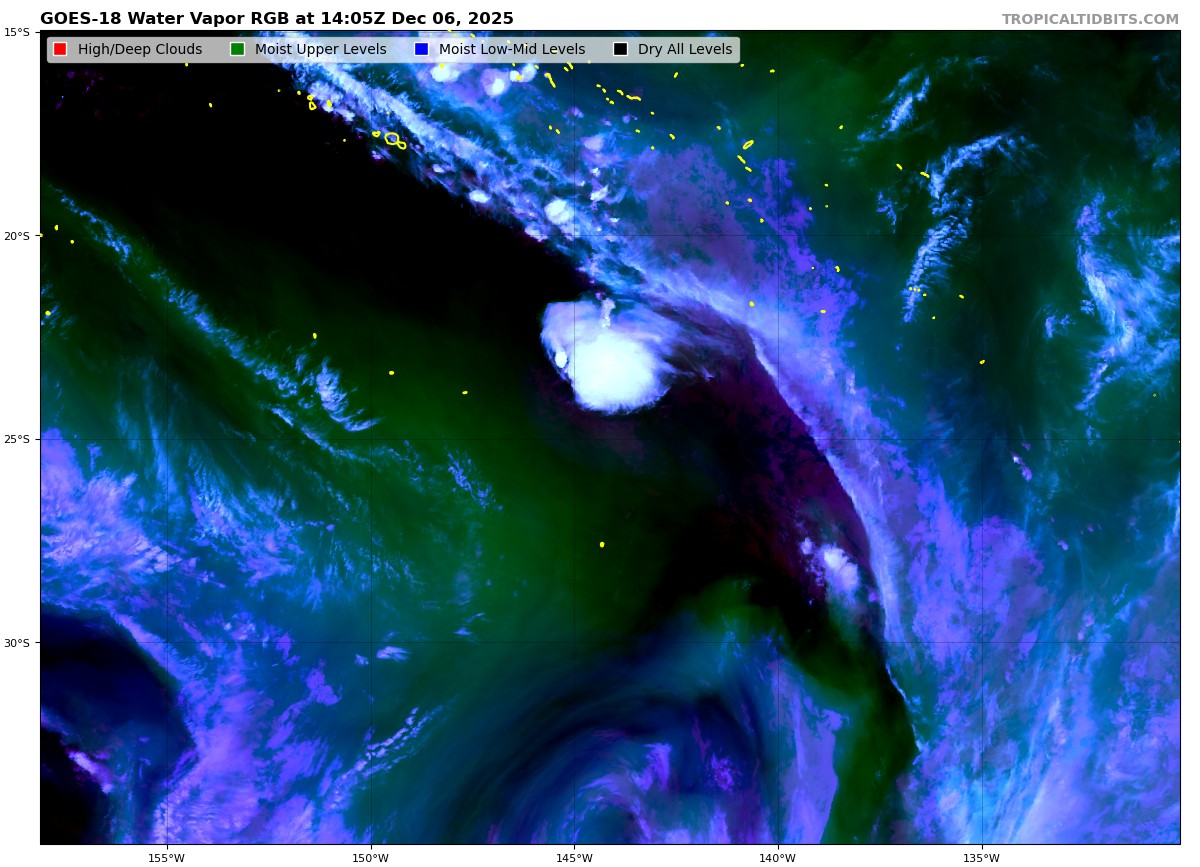The image size is (1200, 867).
Task: Click the black Dry All Levels swatch
Action: pos(620,50)
